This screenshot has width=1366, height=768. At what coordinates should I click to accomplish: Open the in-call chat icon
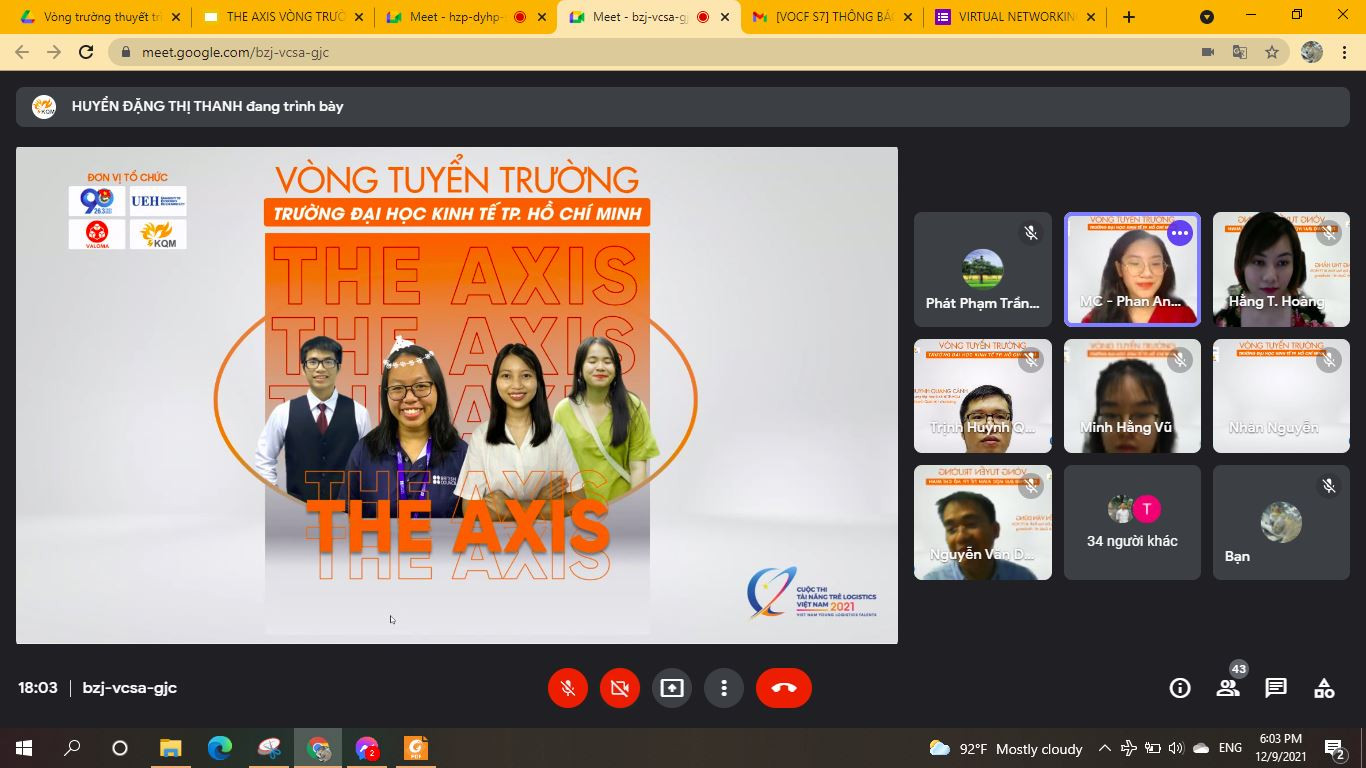[x=1276, y=687]
